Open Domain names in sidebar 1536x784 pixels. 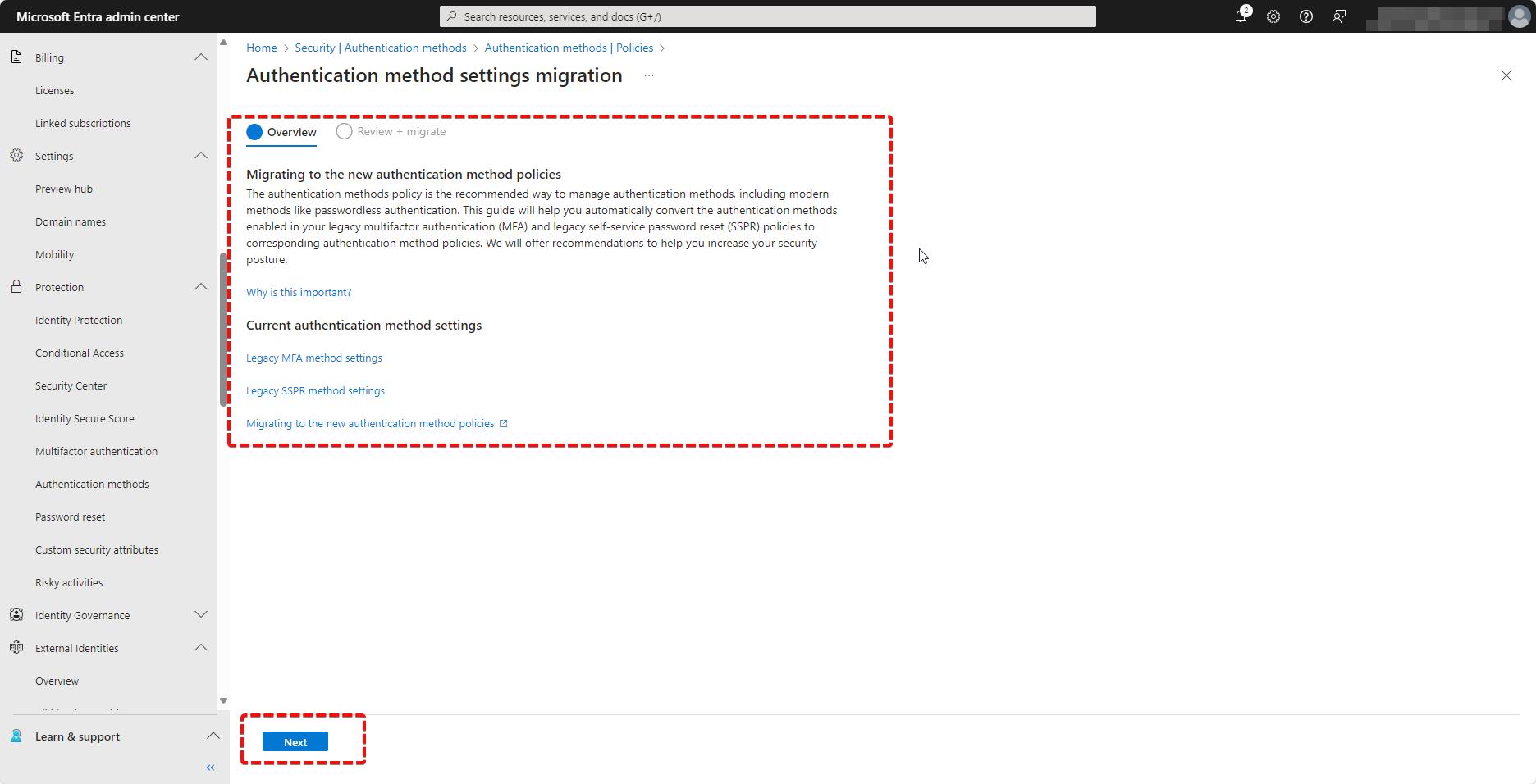(x=71, y=221)
